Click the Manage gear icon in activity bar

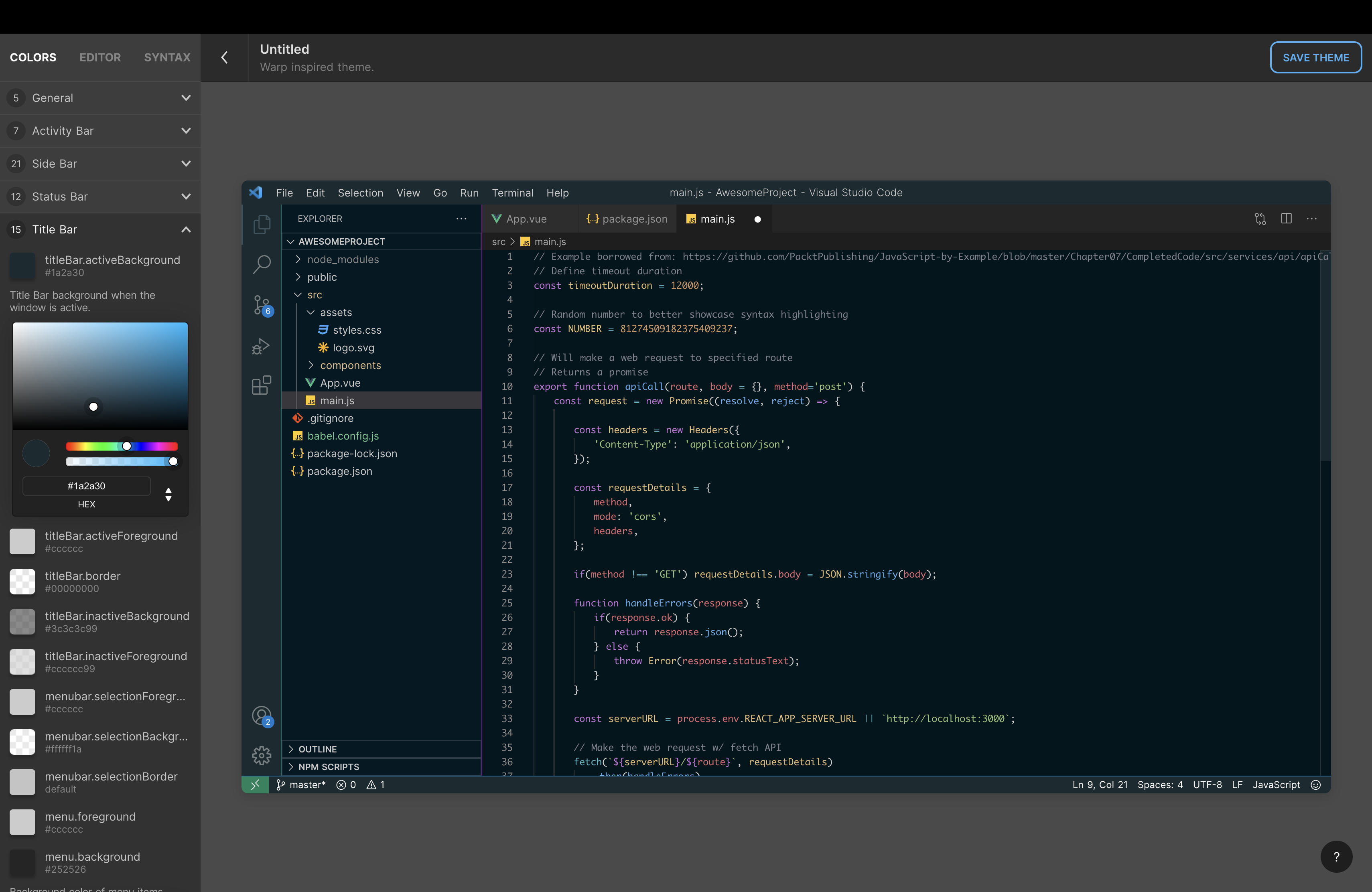click(x=262, y=755)
